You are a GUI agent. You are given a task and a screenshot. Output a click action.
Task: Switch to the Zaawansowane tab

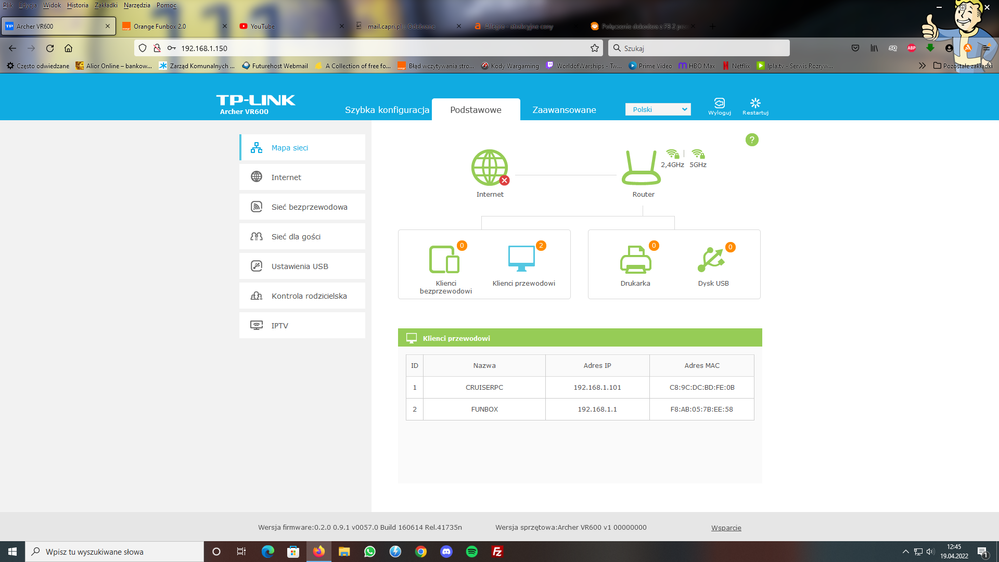tap(564, 110)
